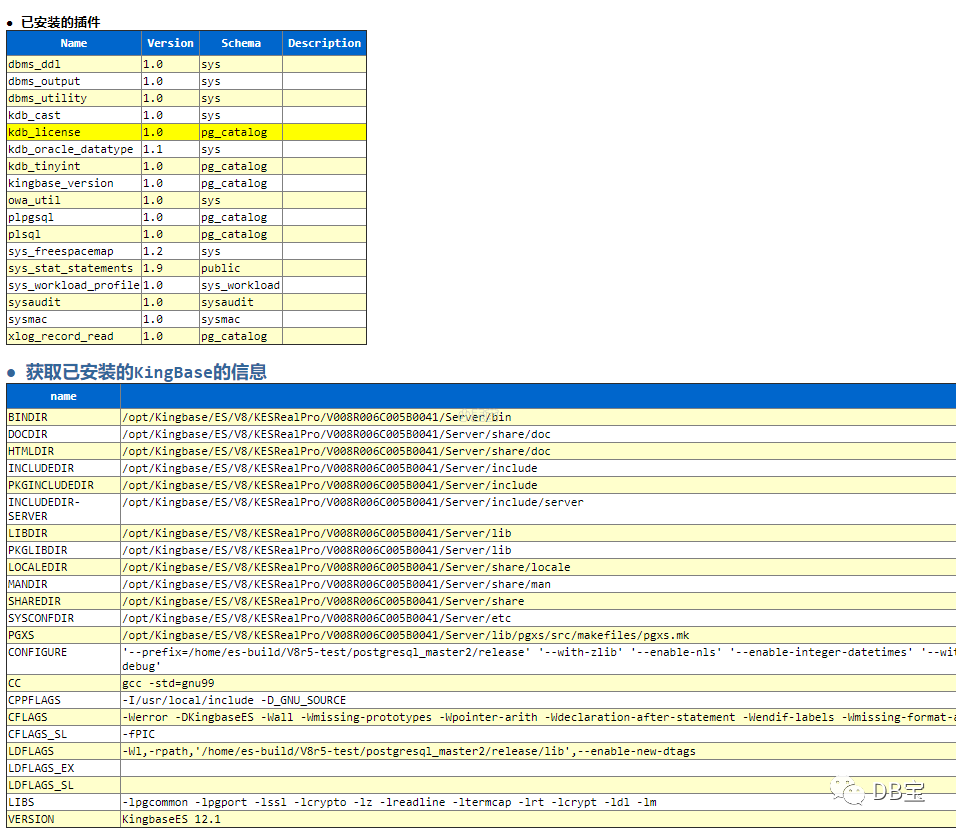
Task: Select the highlighted kdb_license row
Action: coord(187,132)
